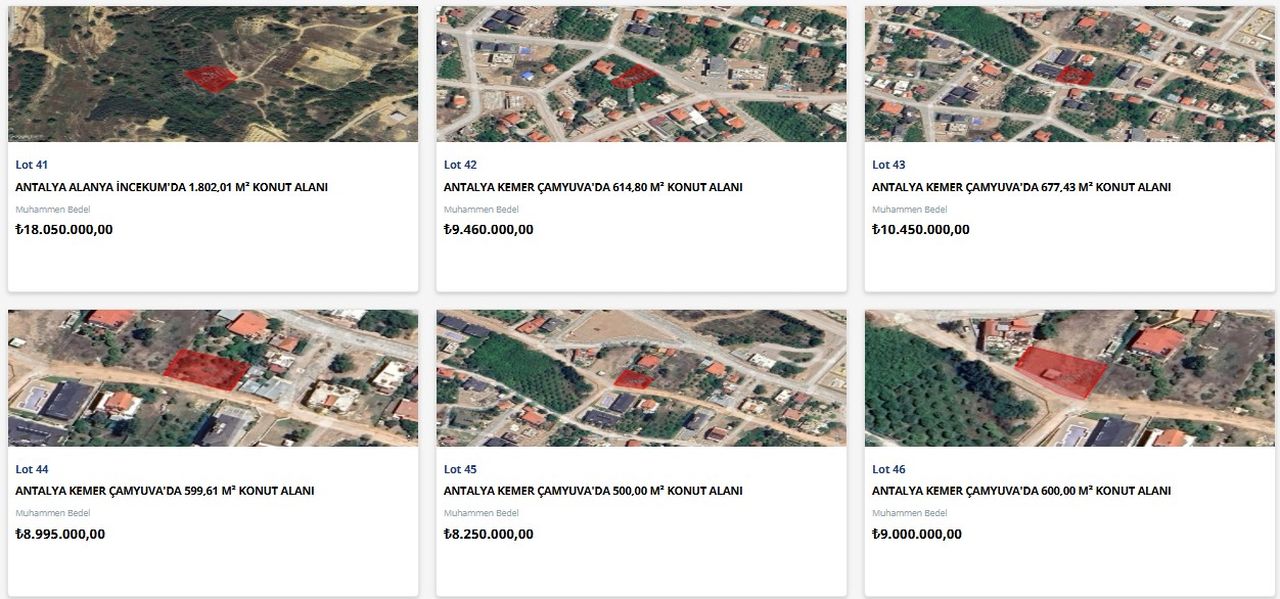Open İncekum 1.802,01 m² Konut Alanı title

(172, 187)
